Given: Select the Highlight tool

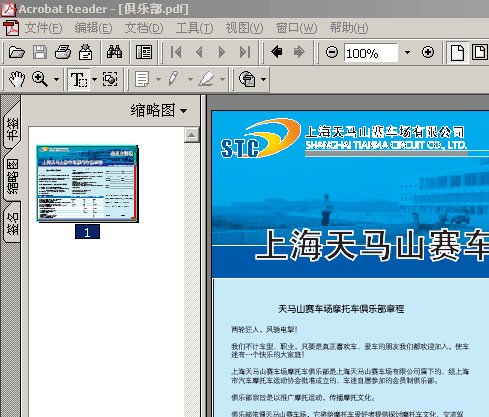Looking at the screenshot, I should coord(206,79).
